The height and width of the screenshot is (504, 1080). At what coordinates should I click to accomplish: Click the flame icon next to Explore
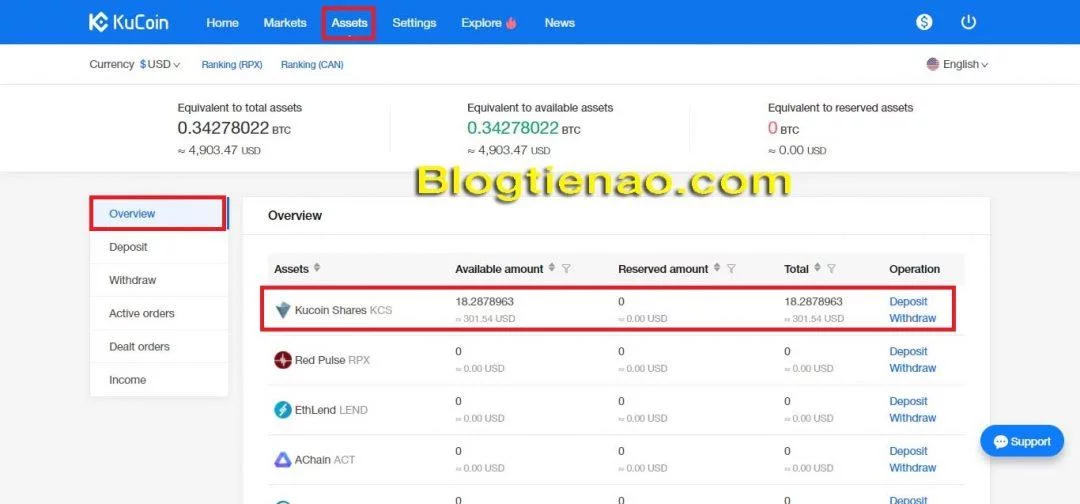[511, 23]
